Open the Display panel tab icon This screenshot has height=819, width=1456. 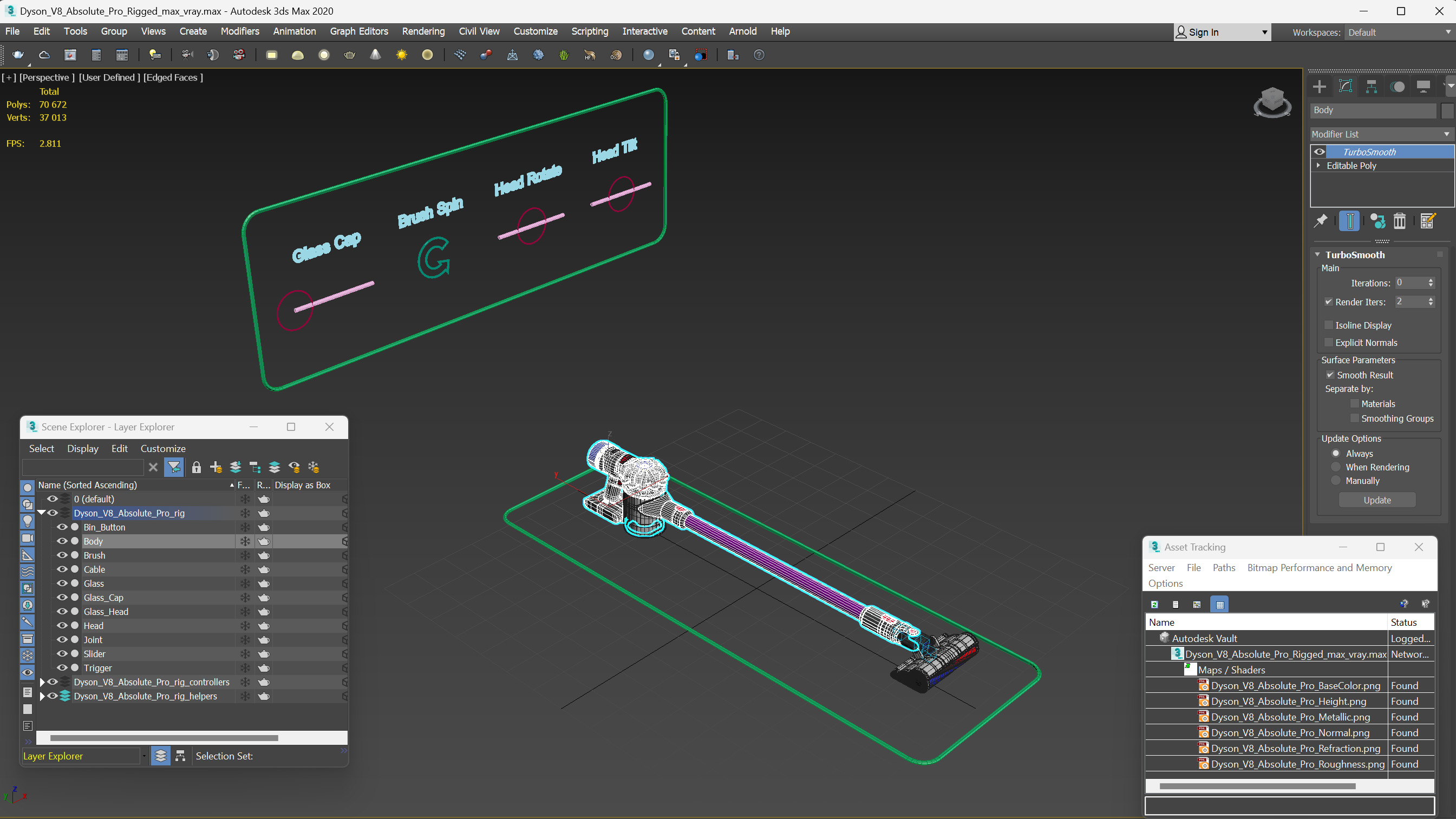(1423, 87)
